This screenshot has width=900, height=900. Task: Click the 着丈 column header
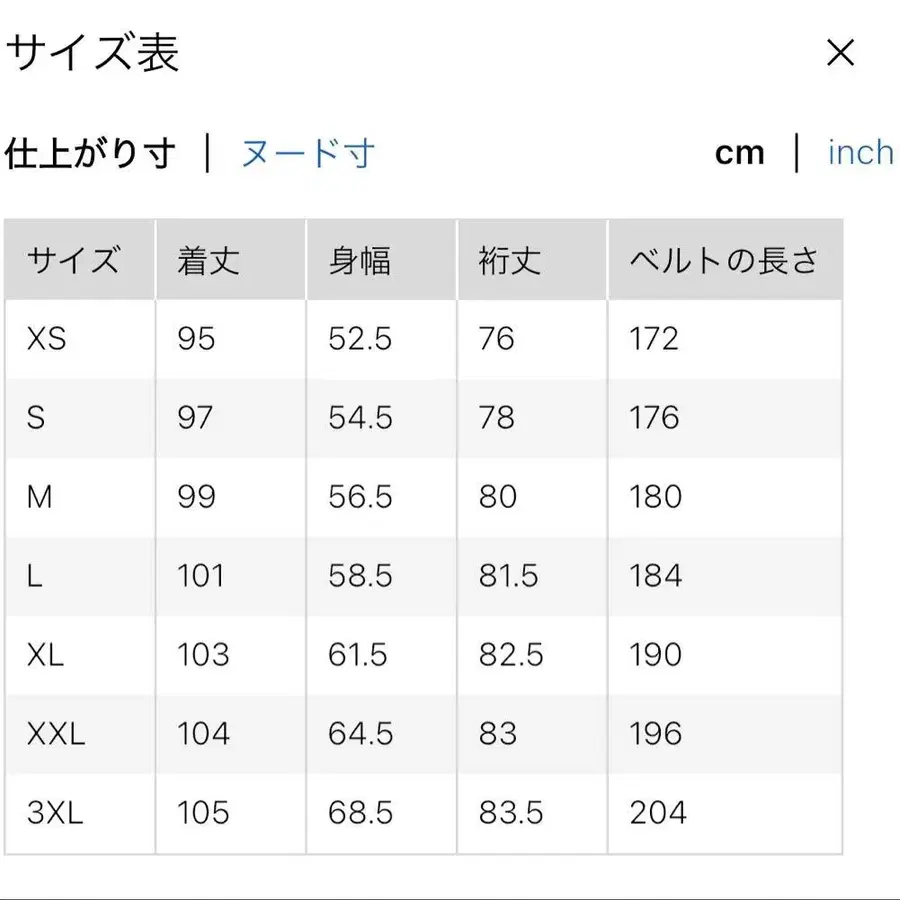(205, 260)
